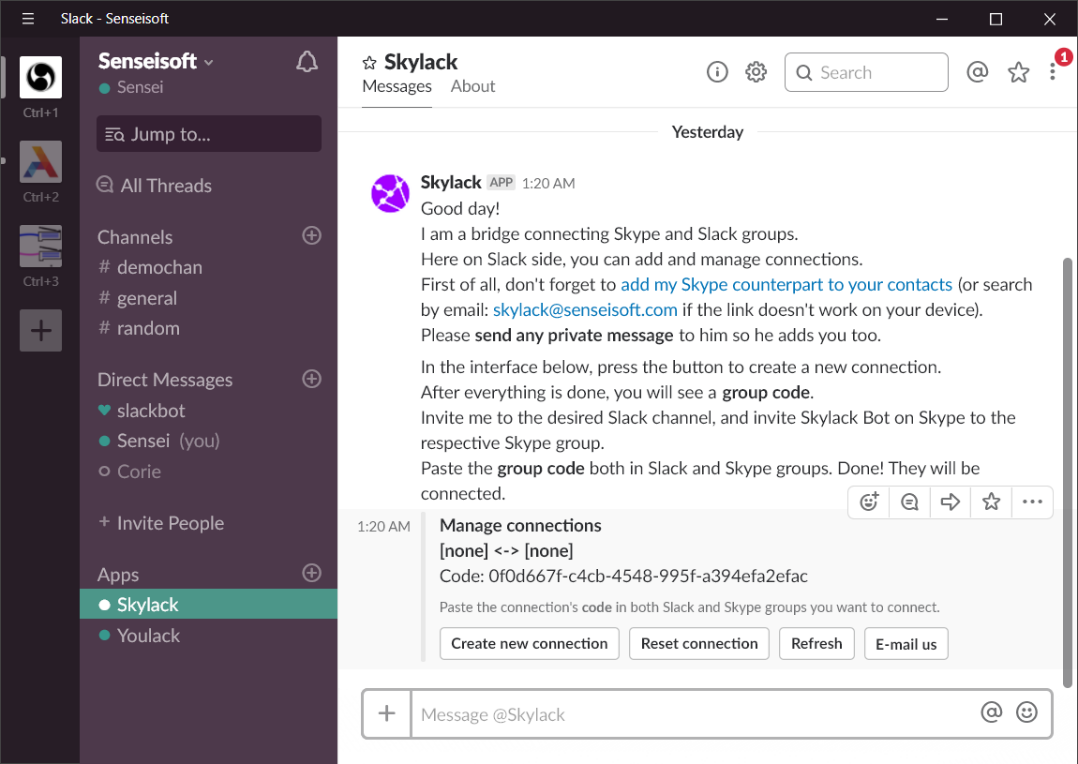Click the Direct Messages section header
The image size is (1078, 764).
tap(165, 380)
